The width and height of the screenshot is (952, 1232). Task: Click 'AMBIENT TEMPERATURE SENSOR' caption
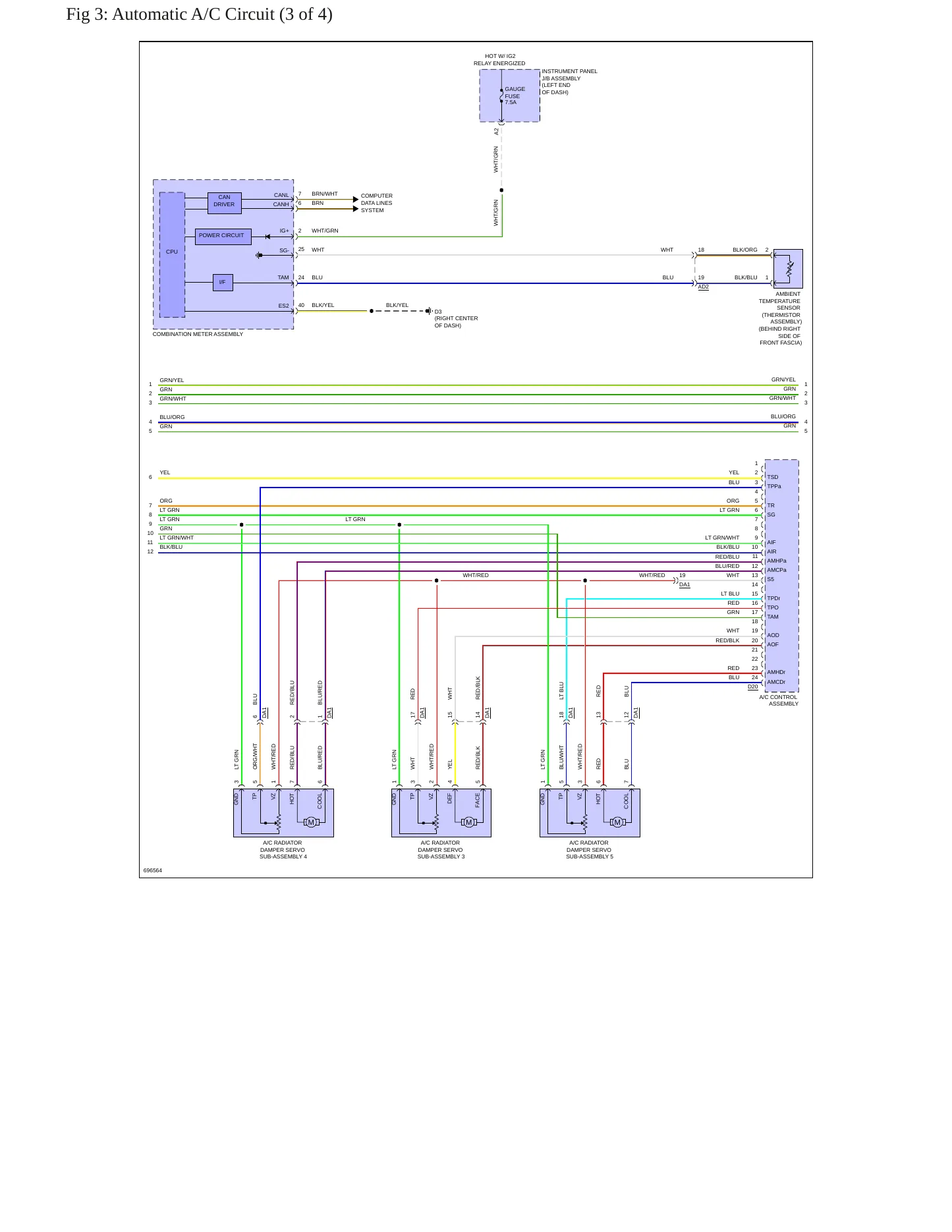point(780,318)
